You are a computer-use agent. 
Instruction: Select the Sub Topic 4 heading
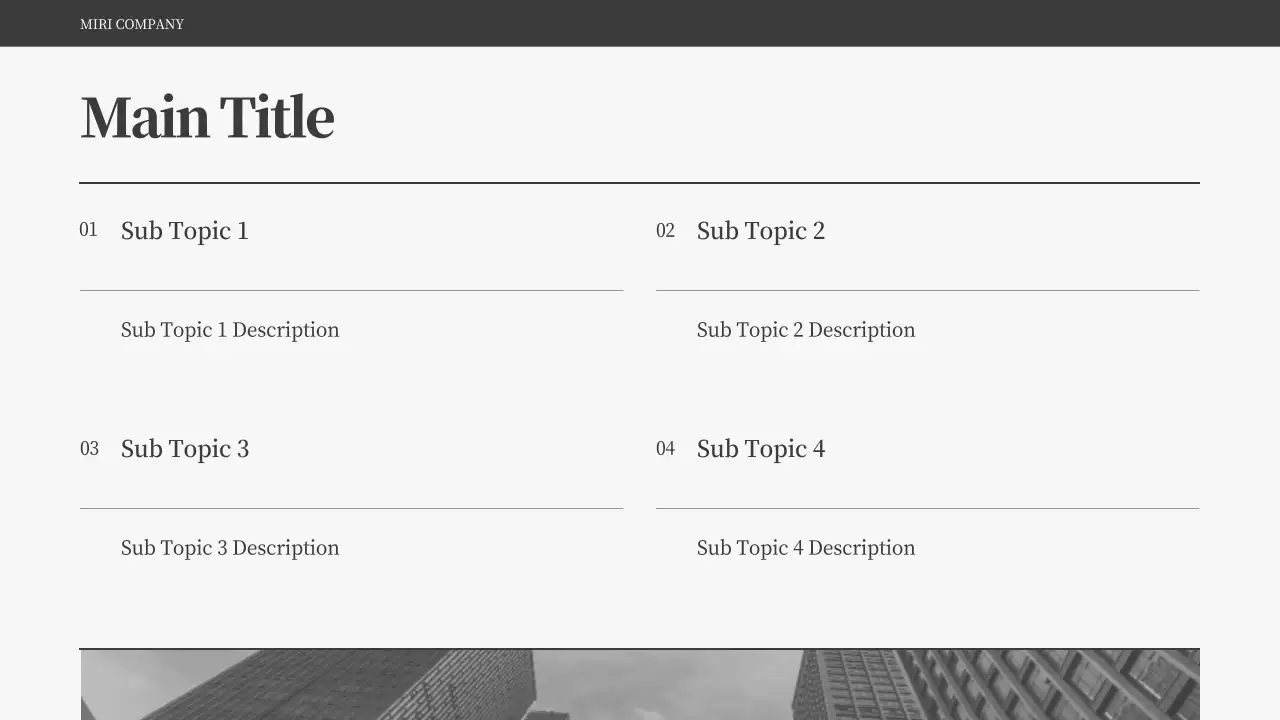coord(760,449)
